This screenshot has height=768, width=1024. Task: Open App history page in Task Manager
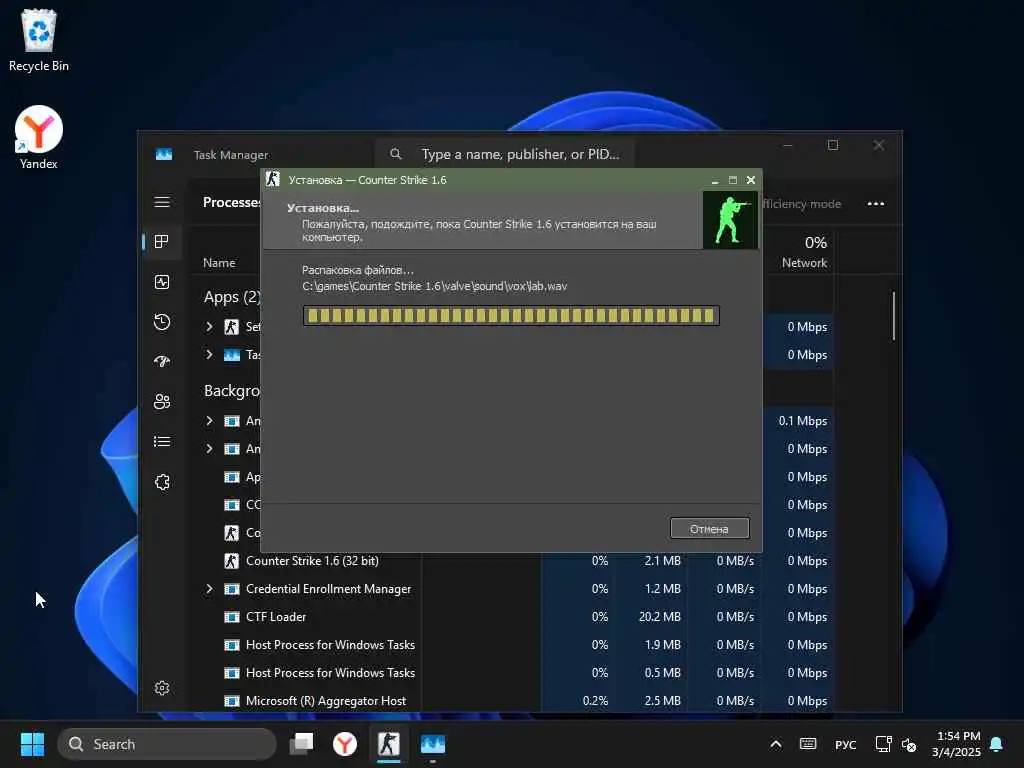point(162,322)
